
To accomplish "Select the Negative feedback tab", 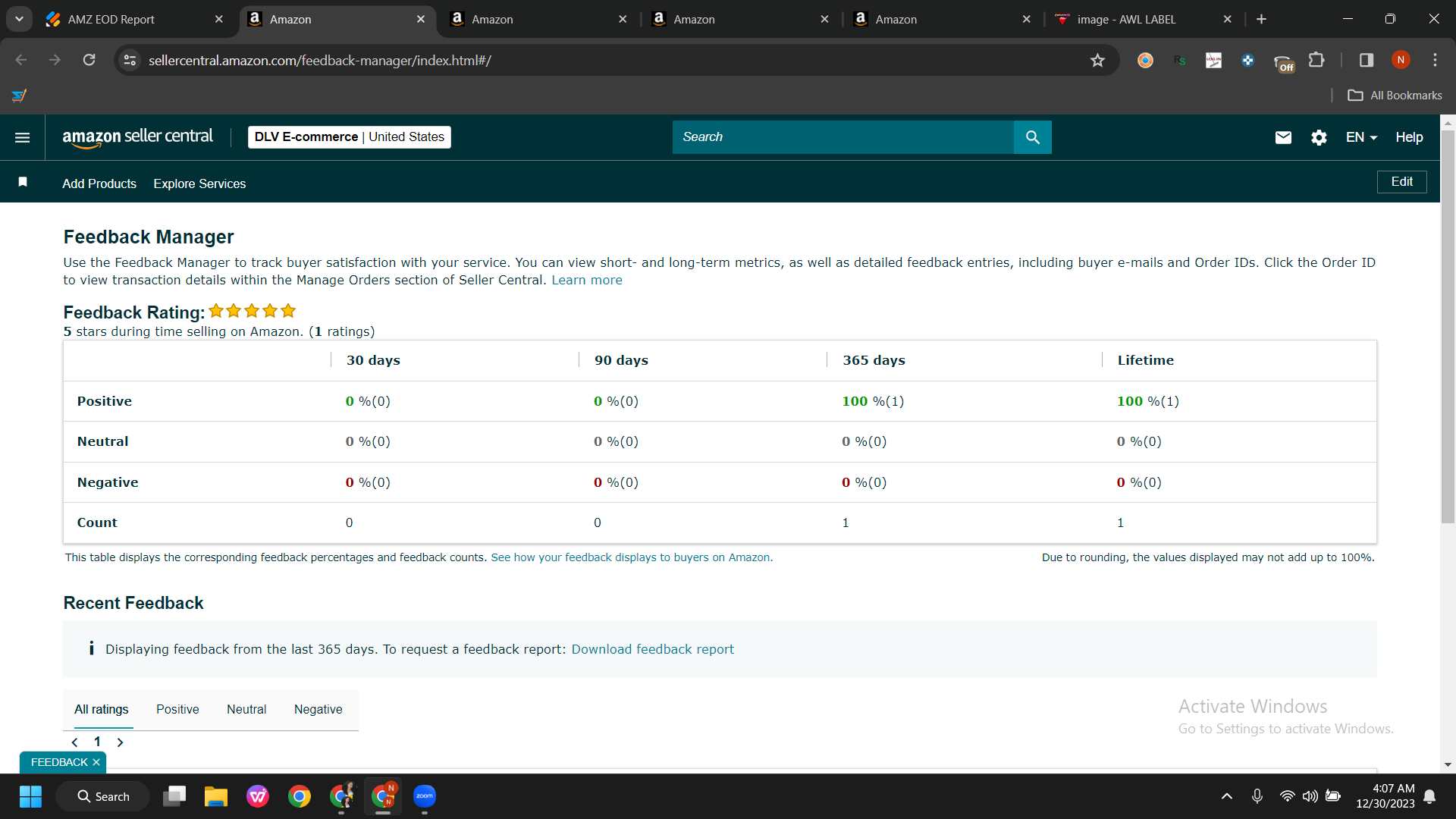I will 318,709.
